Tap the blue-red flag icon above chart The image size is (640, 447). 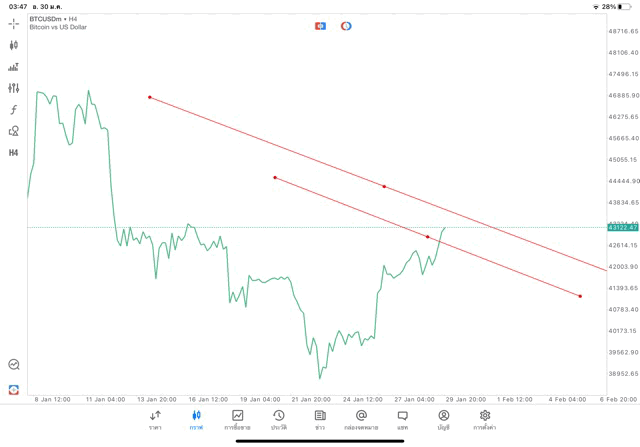(x=320, y=25)
